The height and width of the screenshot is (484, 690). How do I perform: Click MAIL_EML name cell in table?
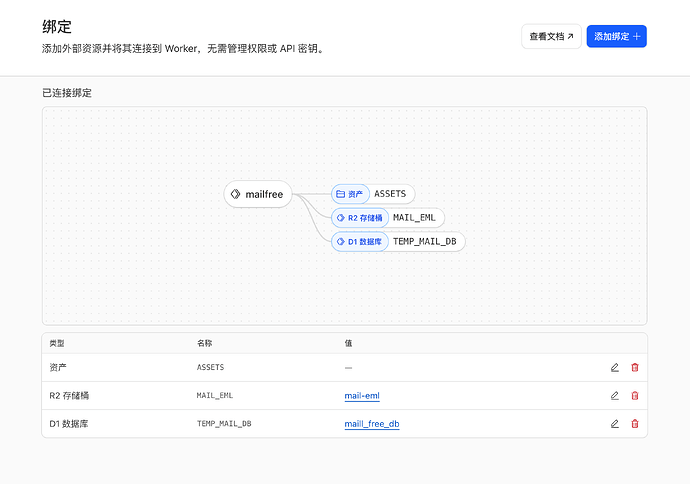[x=215, y=396]
